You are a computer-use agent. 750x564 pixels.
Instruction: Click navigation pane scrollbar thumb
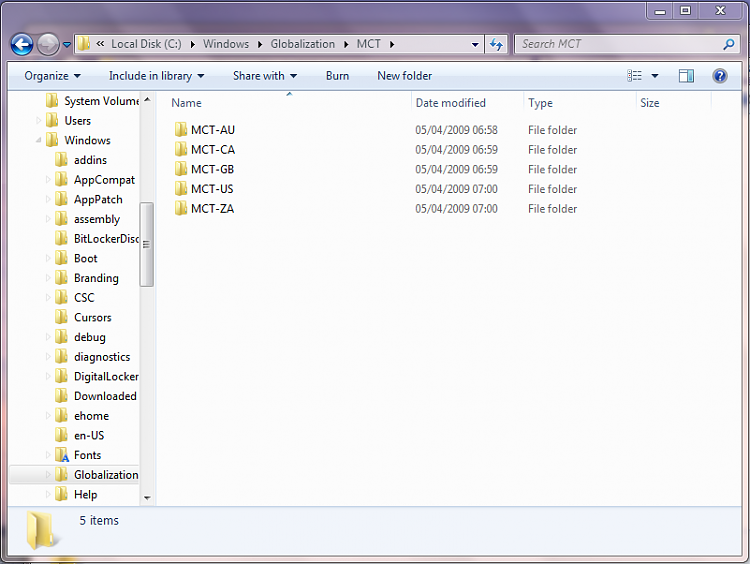(146, 244)
